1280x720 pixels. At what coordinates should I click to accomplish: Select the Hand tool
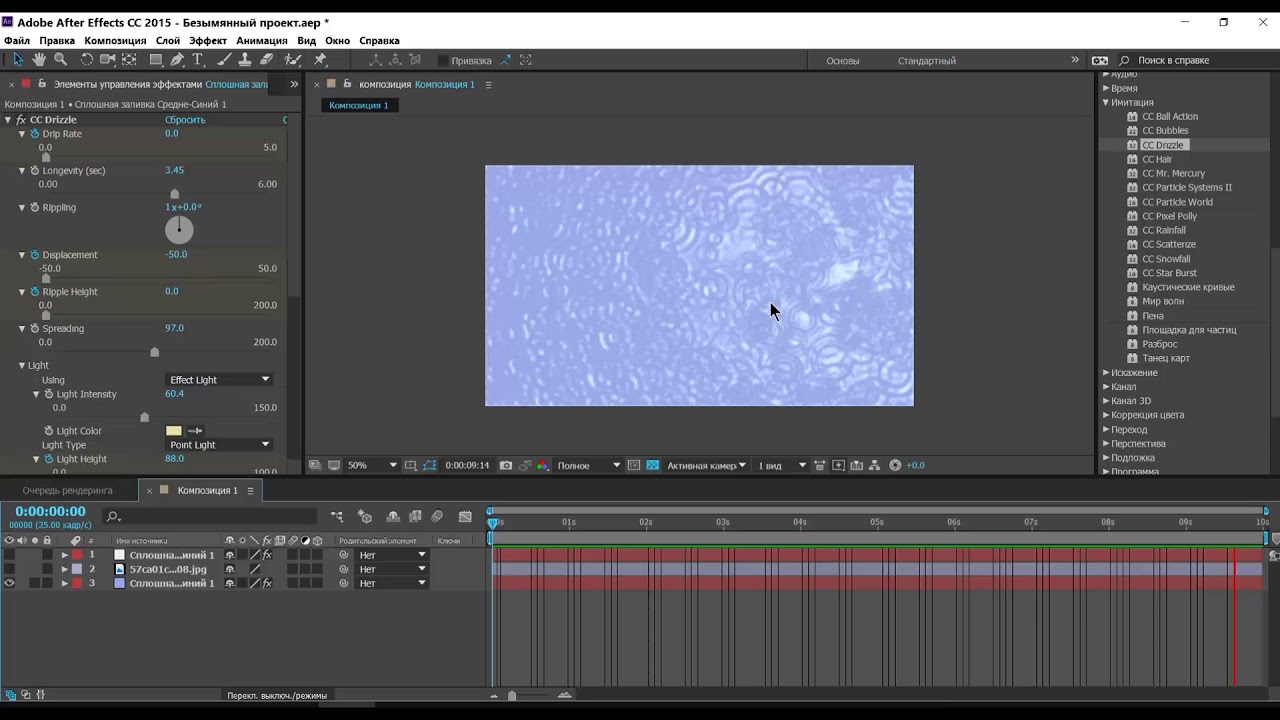39,60
